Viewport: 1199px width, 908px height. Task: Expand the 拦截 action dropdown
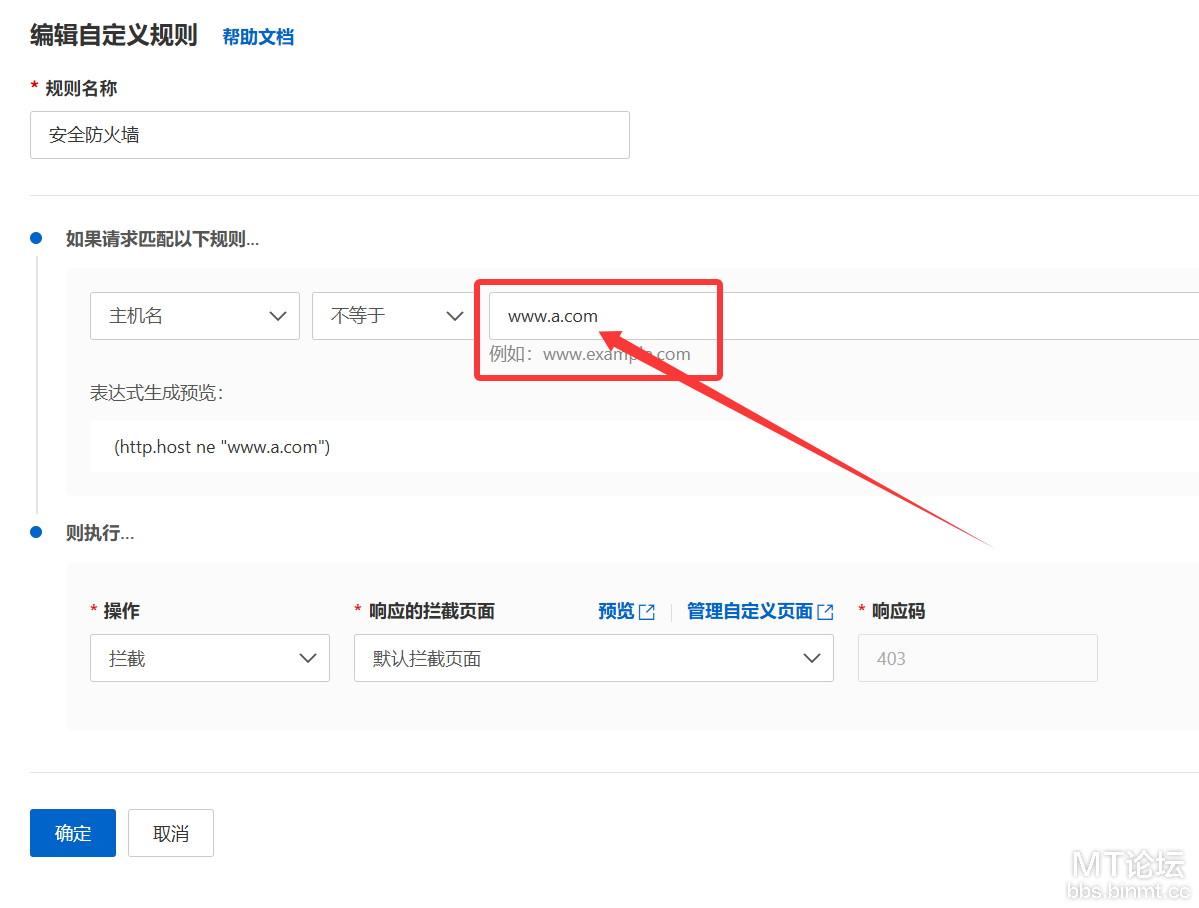209,659
